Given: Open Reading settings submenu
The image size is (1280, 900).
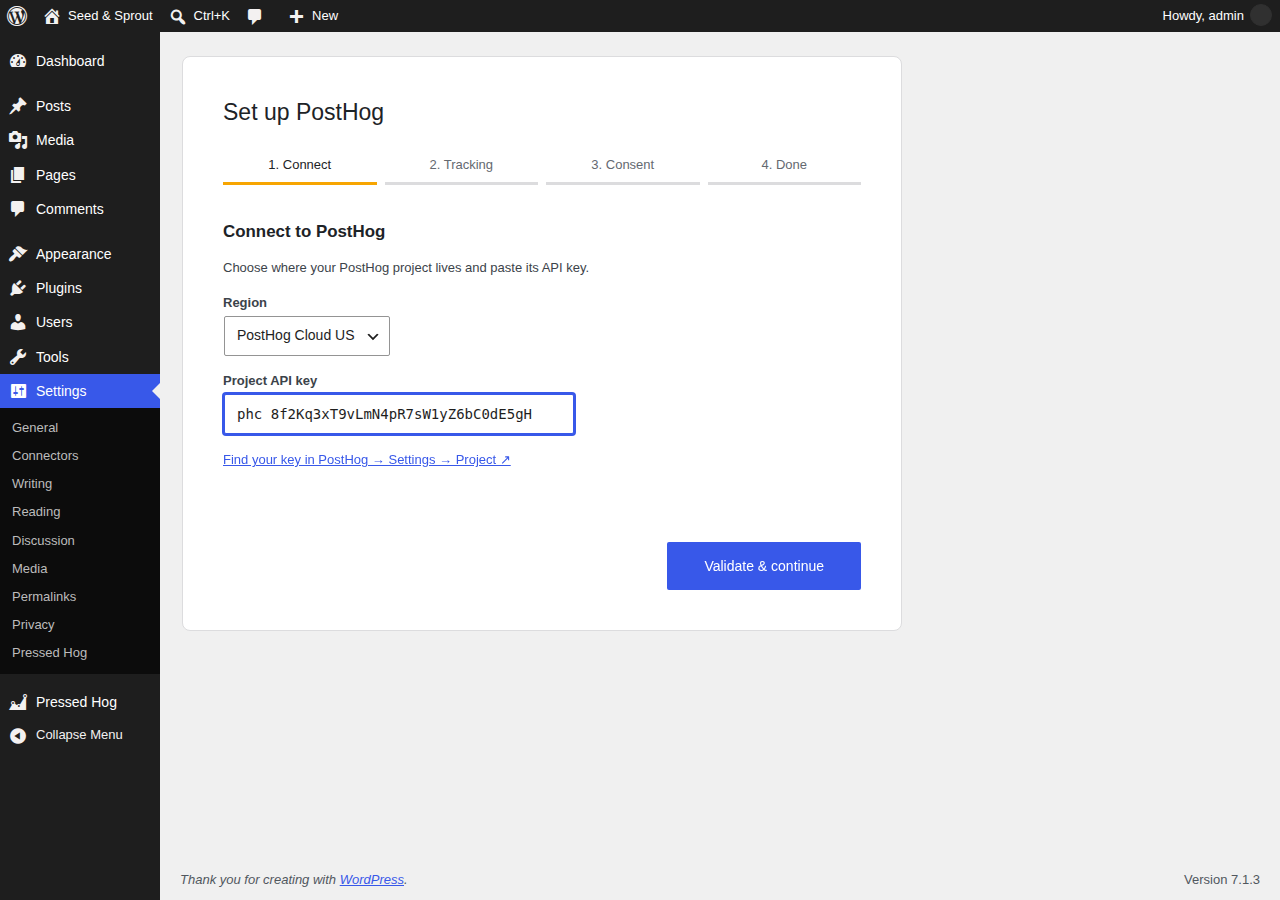Looking at the screenshot, I should 36,512.
